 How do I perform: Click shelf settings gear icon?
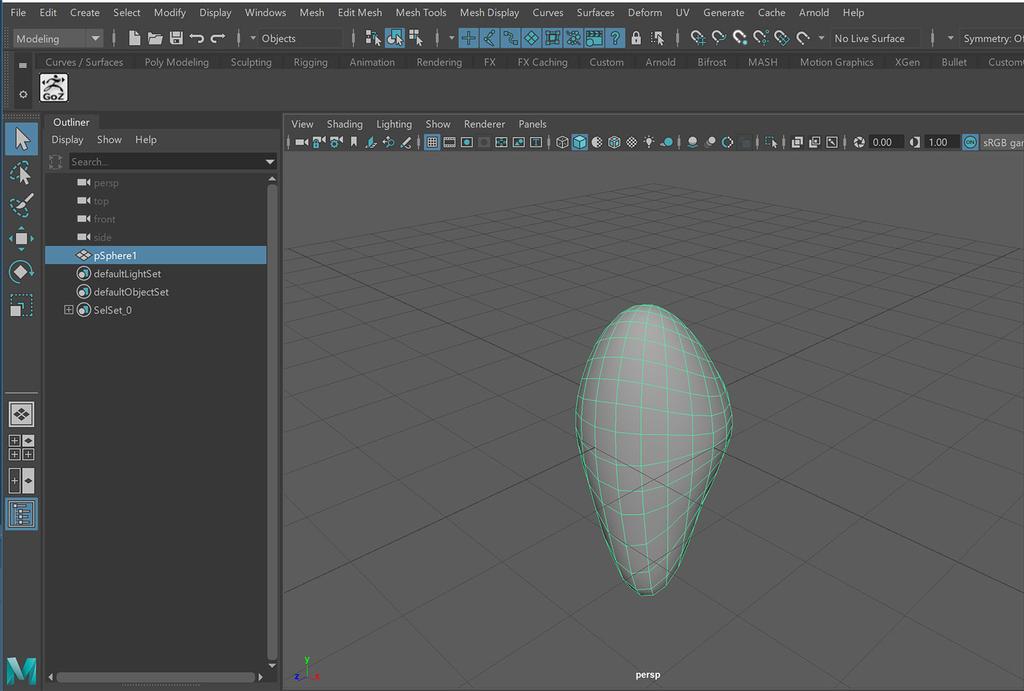tap(23, 95)
